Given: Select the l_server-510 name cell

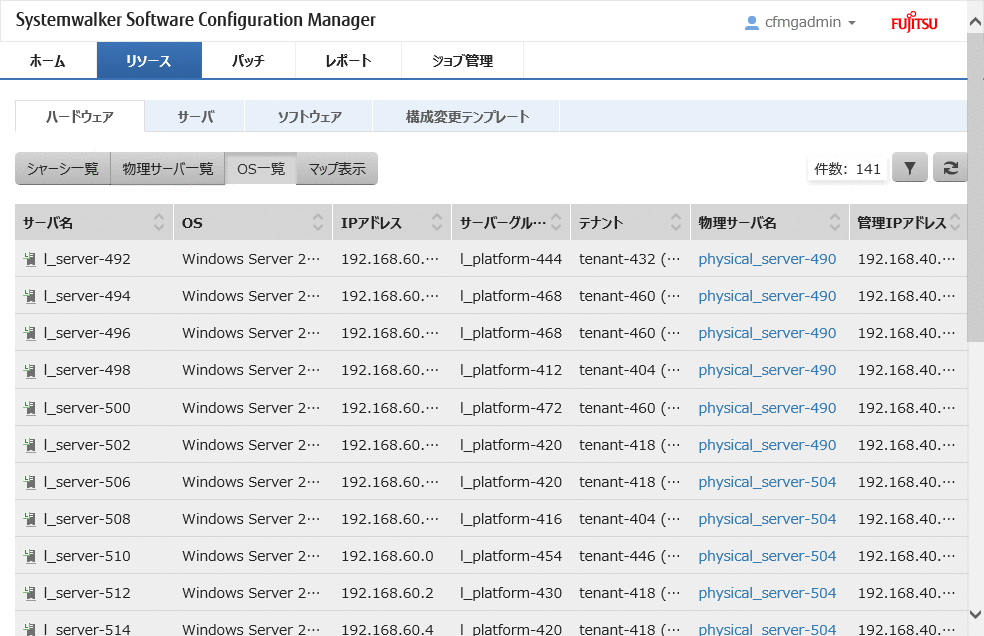Looking at the screenshot, I should click(94, 556).
